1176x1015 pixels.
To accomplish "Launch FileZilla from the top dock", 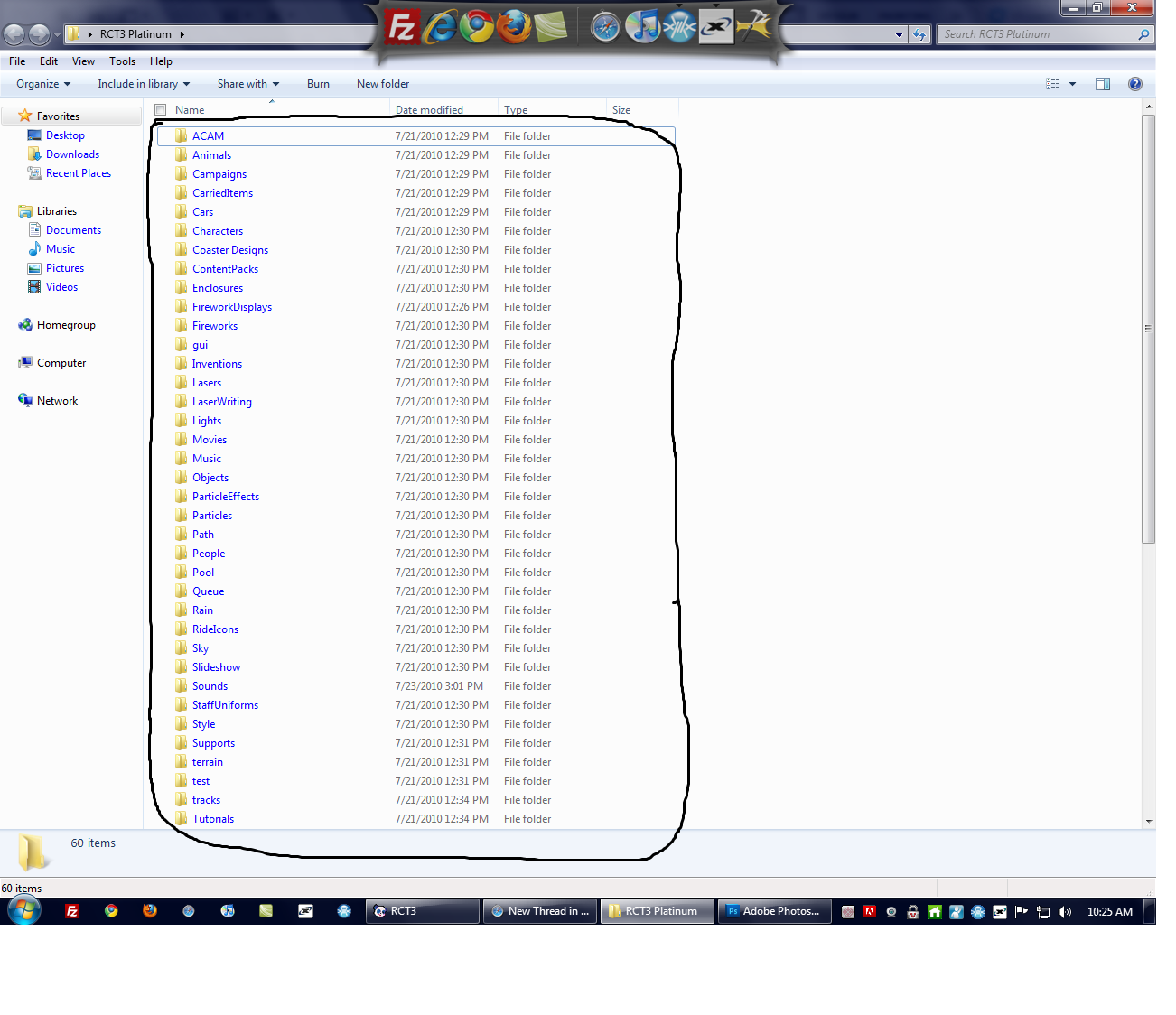I will [401, 27].
